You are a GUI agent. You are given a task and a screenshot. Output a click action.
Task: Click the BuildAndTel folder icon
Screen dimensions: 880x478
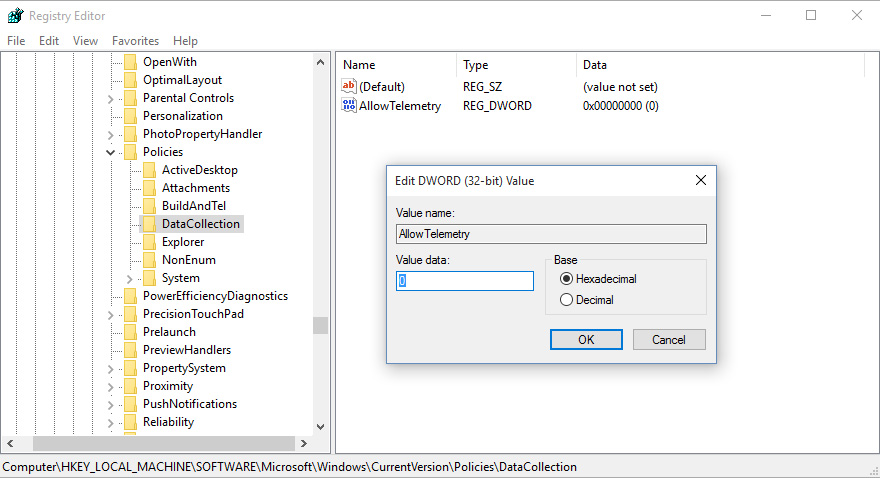(149, 205)
